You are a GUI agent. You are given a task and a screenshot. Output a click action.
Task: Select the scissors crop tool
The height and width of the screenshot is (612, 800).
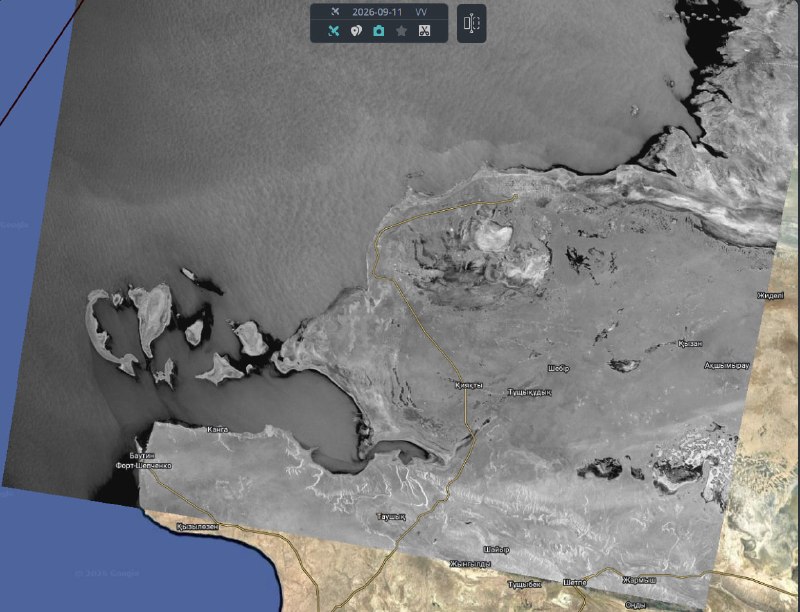pos(424,31)
